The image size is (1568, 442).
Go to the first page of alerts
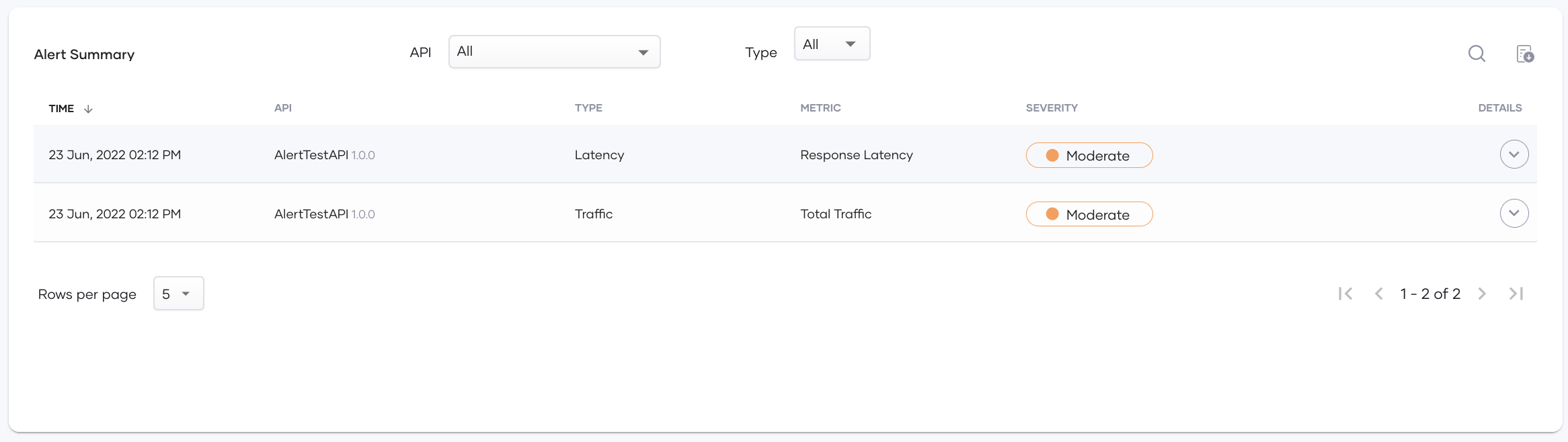coord(1345,294)
